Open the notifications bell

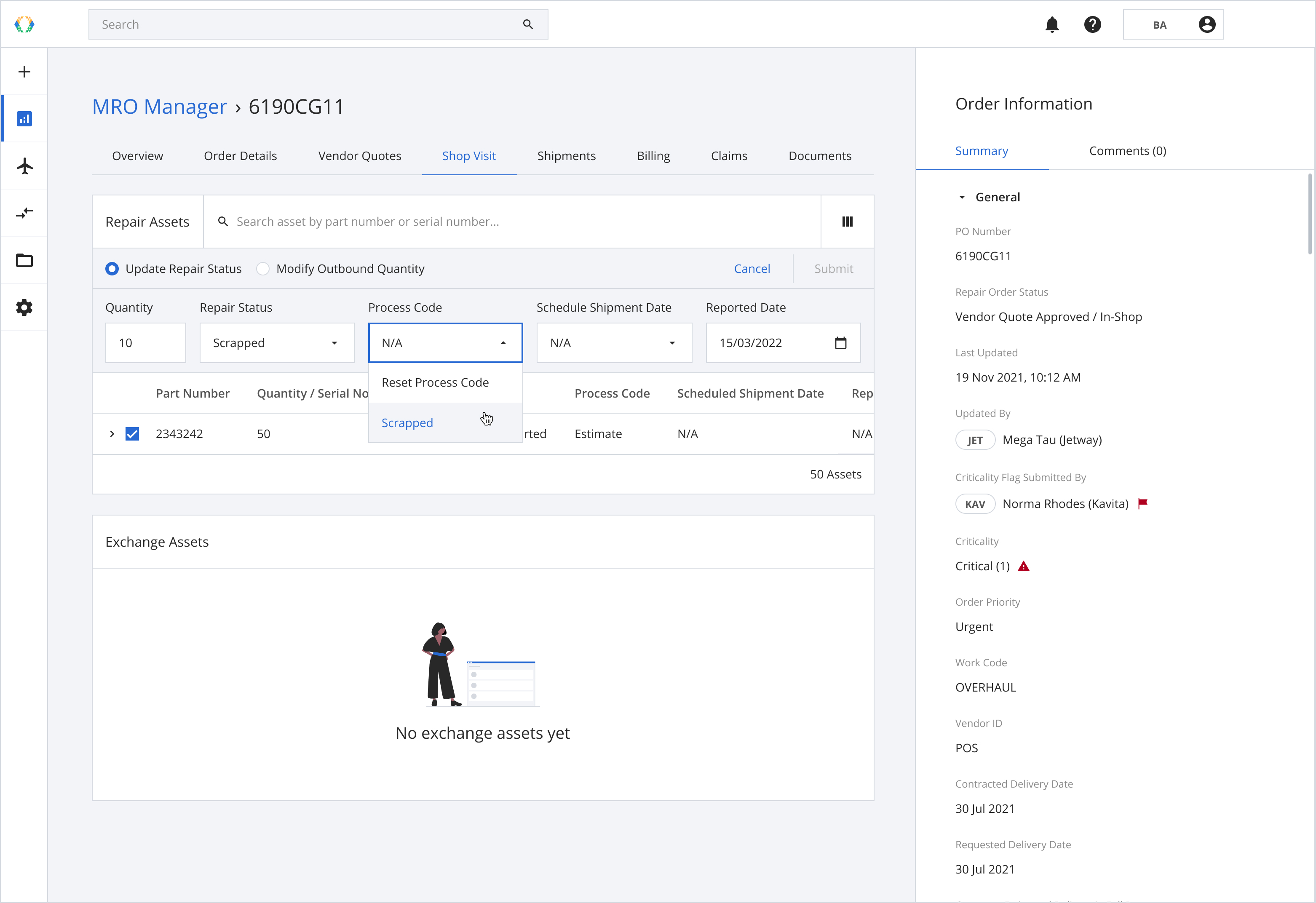pos(1051,24)
